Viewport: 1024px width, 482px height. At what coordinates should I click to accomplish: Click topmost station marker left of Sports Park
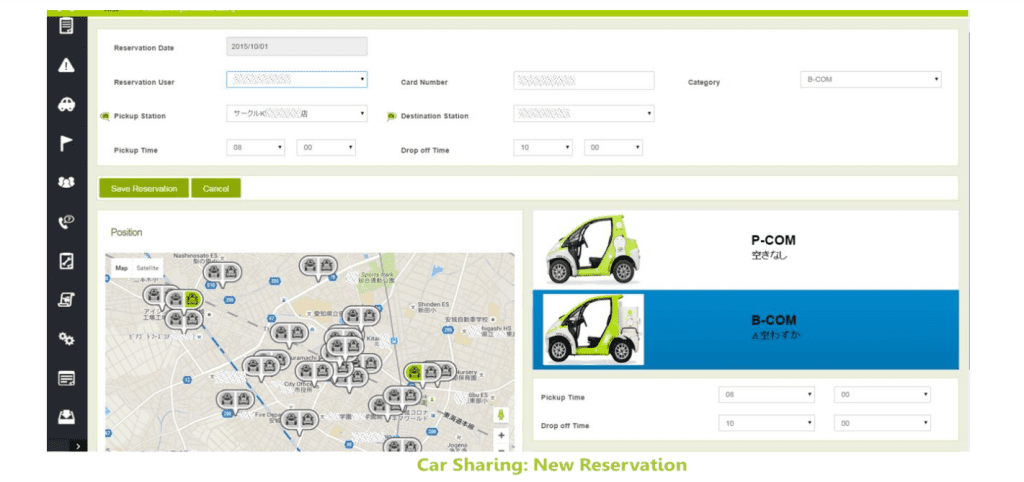click(x=319, y=266)
